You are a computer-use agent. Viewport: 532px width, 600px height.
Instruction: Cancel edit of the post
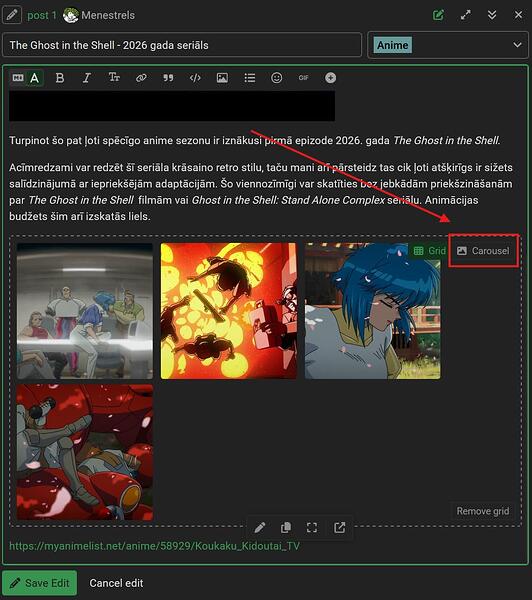tap(116, 583)
